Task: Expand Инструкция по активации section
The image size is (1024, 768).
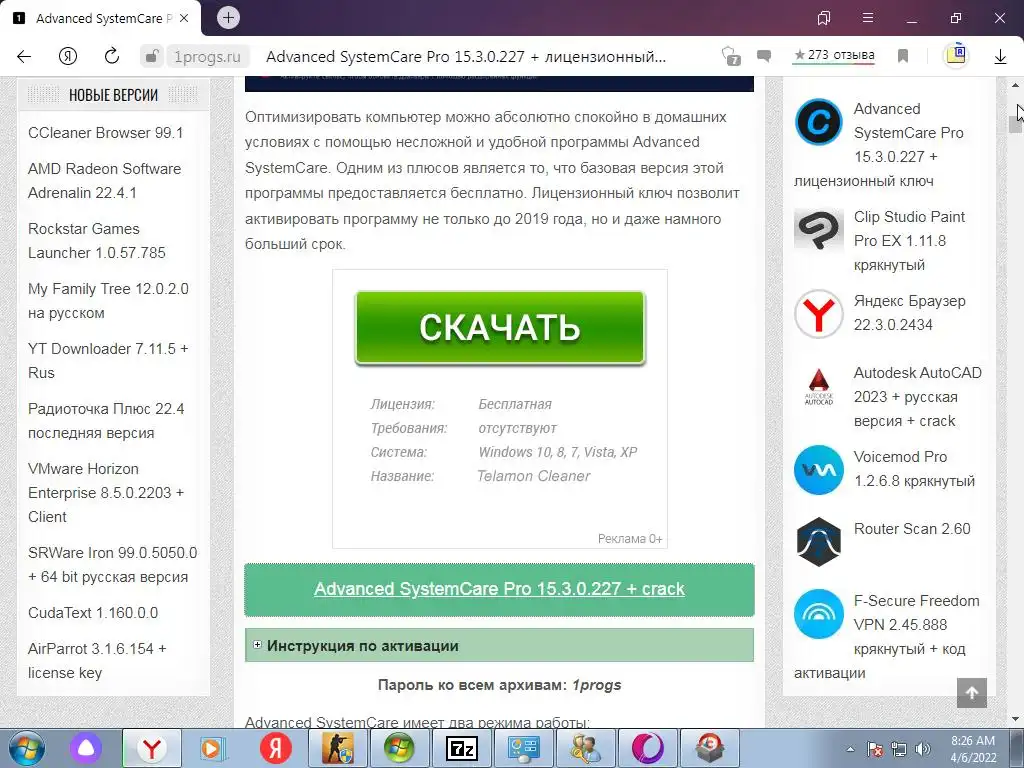Action: (500, 645)
